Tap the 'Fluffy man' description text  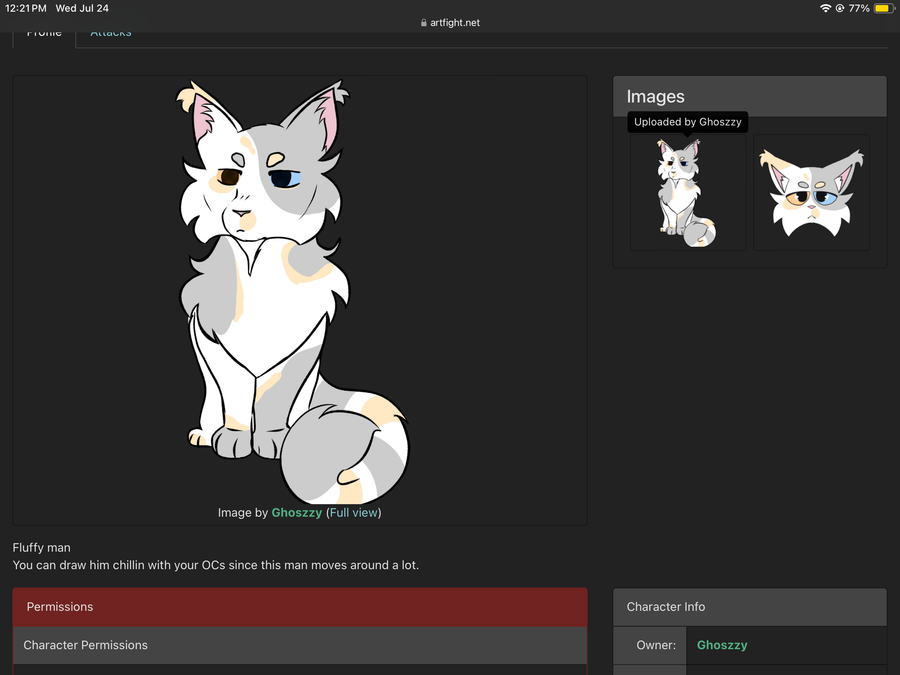41,548
